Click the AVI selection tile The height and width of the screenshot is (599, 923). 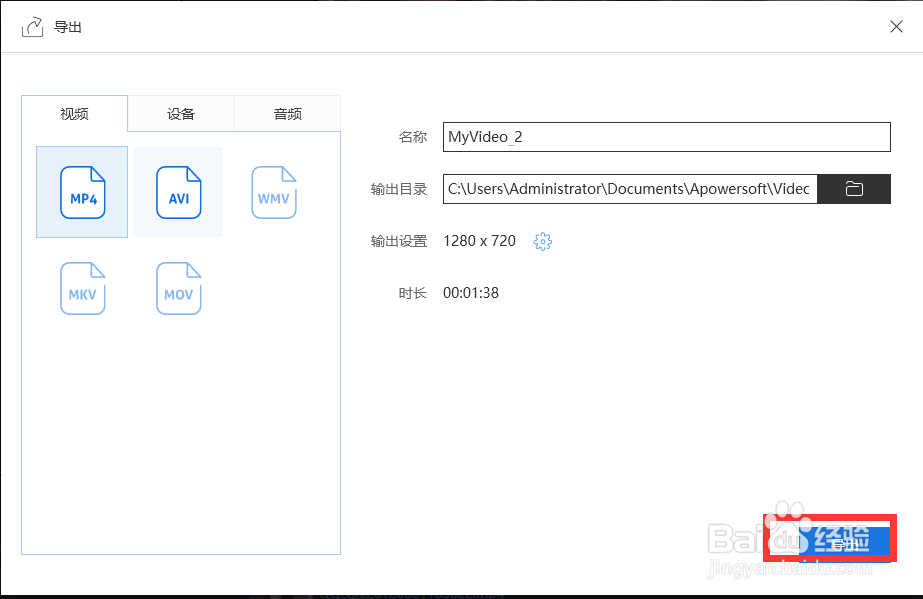pyautogui.click(x=177, y=192)
